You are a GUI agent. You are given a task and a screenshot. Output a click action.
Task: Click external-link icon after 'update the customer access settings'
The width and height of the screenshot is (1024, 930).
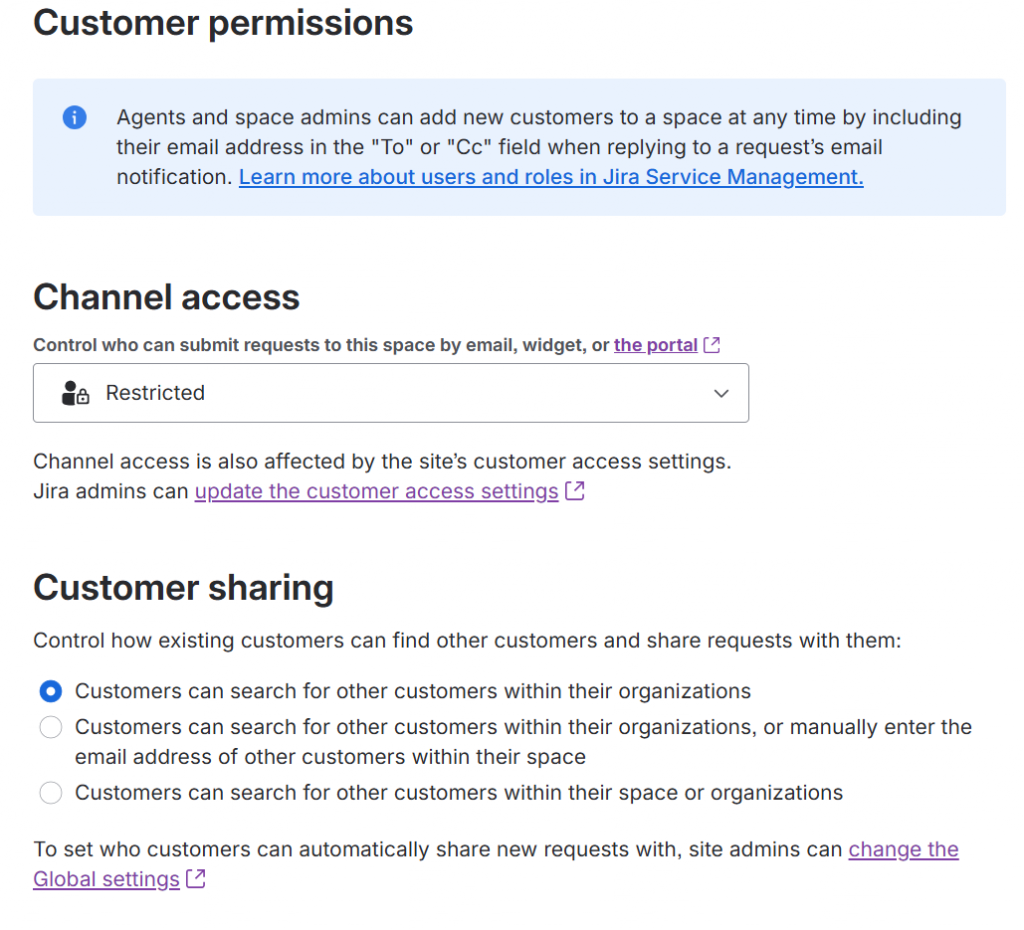pos(575,492)
